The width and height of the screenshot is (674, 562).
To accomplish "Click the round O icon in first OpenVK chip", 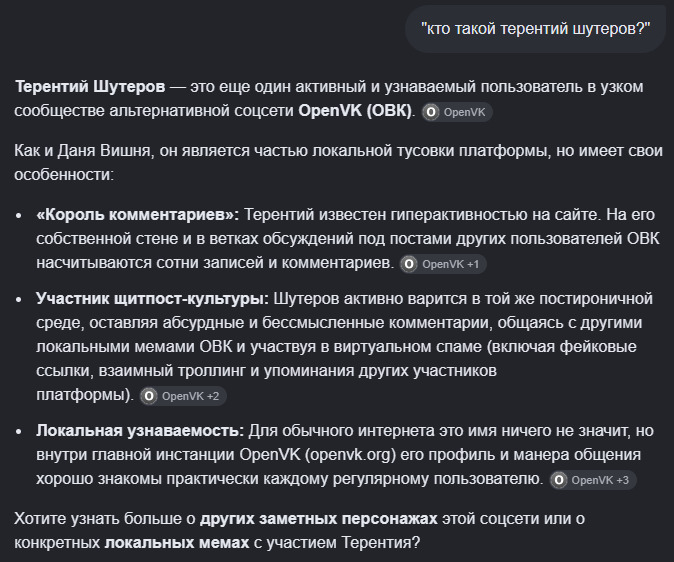I will click(x=430, y=112).
